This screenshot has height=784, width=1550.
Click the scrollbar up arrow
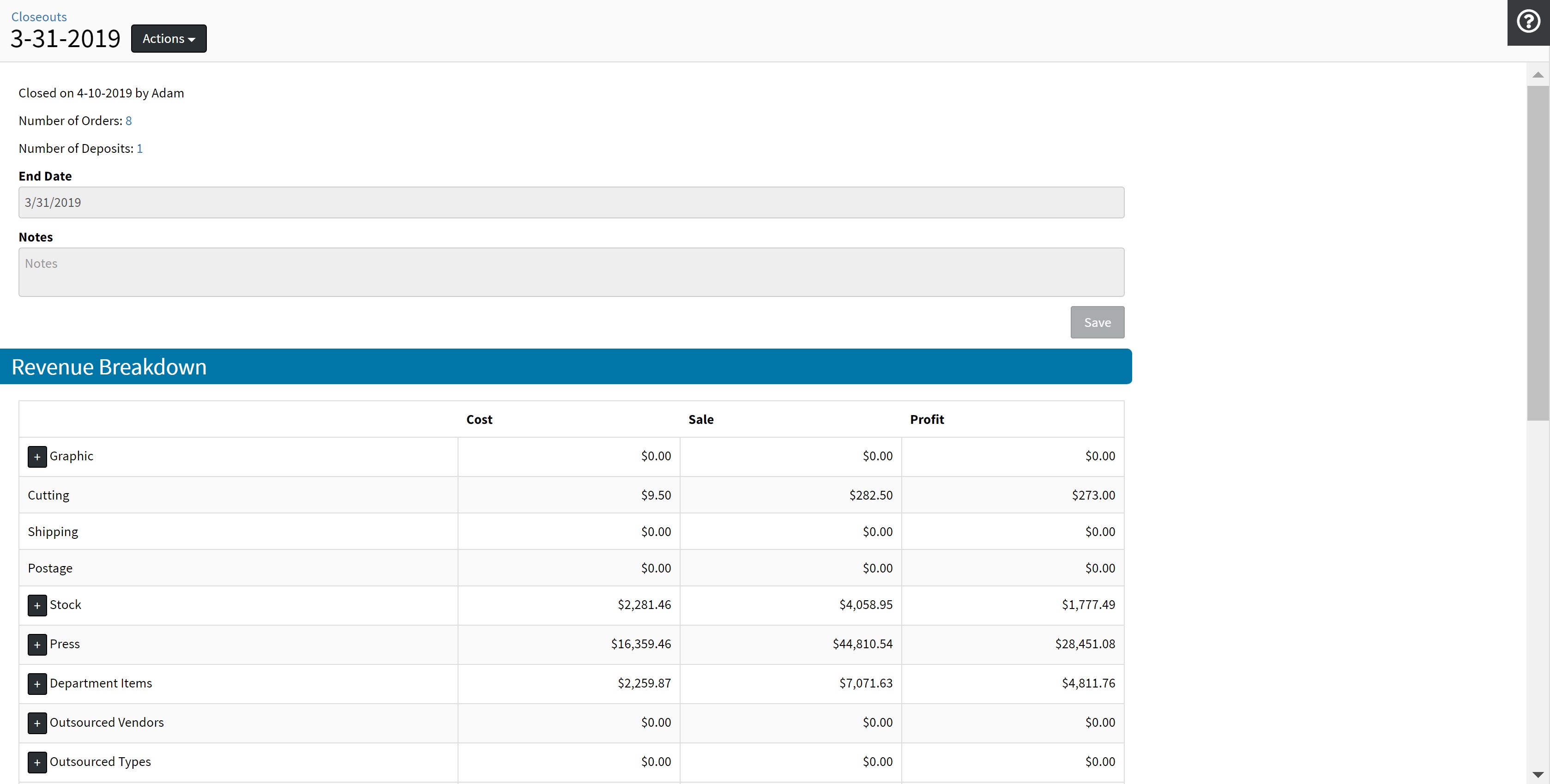coord(1538,75)
